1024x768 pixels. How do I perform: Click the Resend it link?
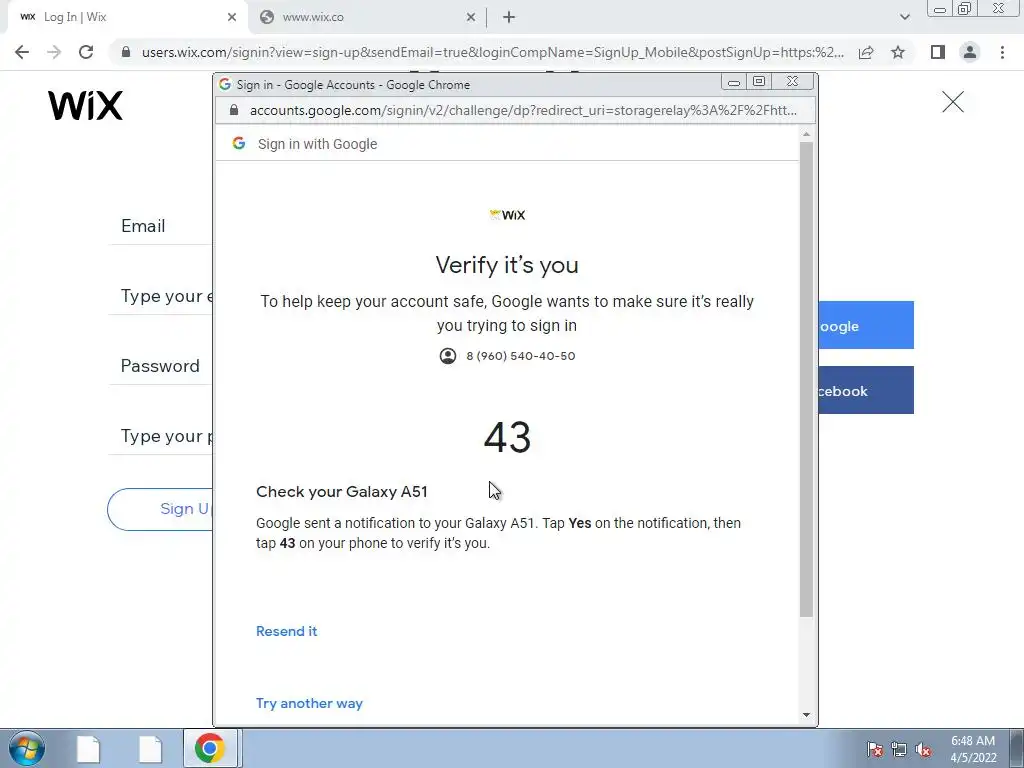(286, 632)
